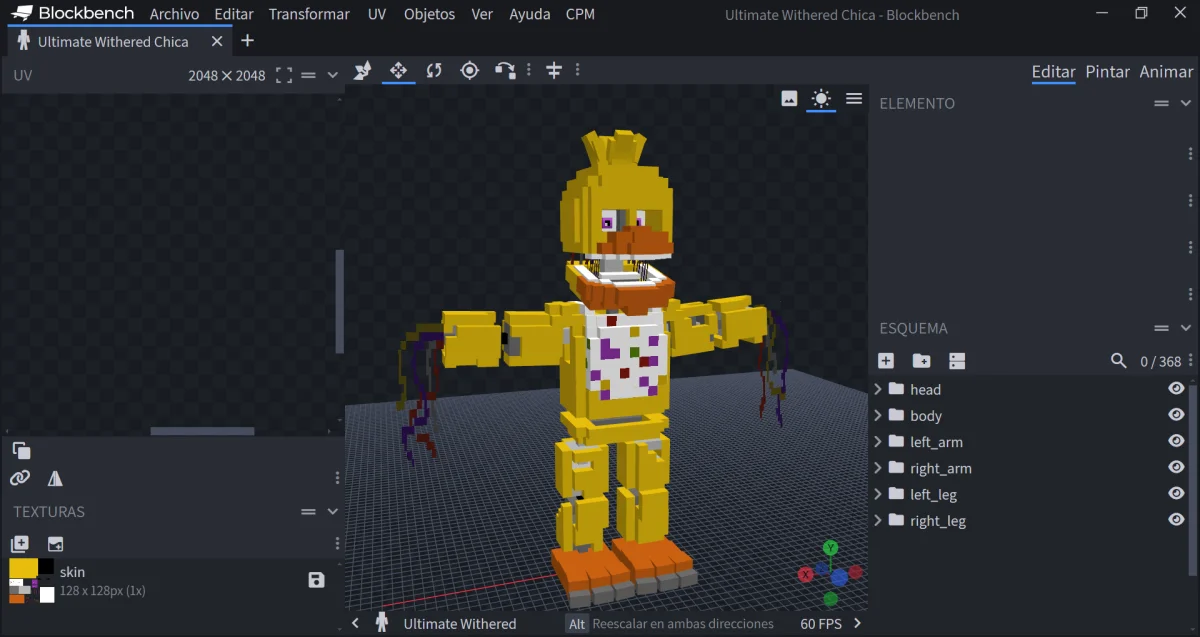Click the UV fullscreen brackets icon
The image size is (1200, 637).
point(283,75)
